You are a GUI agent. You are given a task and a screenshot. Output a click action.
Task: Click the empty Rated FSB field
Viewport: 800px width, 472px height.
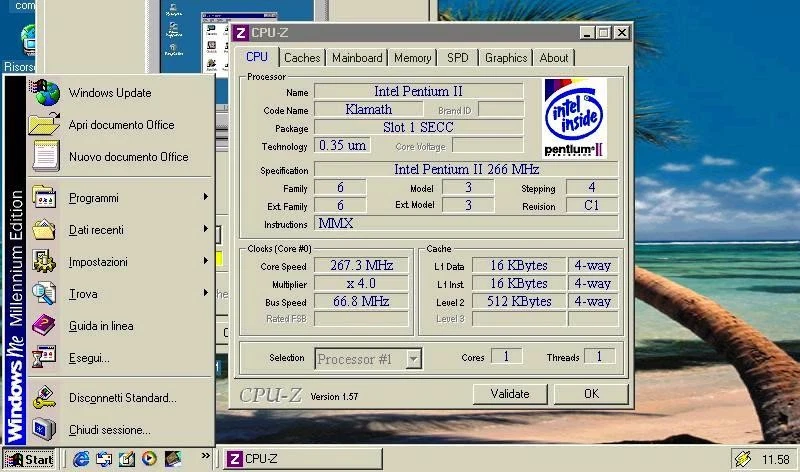[x=361, y=319]
